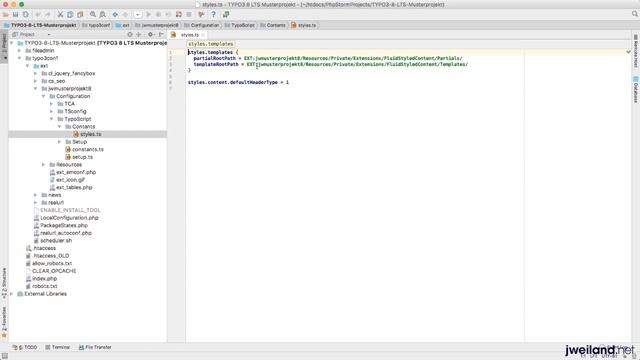Collapse the ext folder arrow
This screenshot has height=360, width=640.
[x=28, y=66]
